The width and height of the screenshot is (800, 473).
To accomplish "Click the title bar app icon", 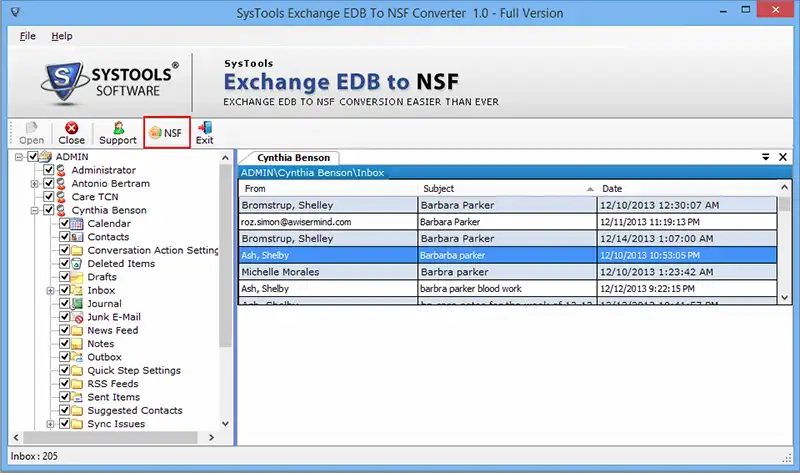I will pyautogui.click(x=15, y=12).
